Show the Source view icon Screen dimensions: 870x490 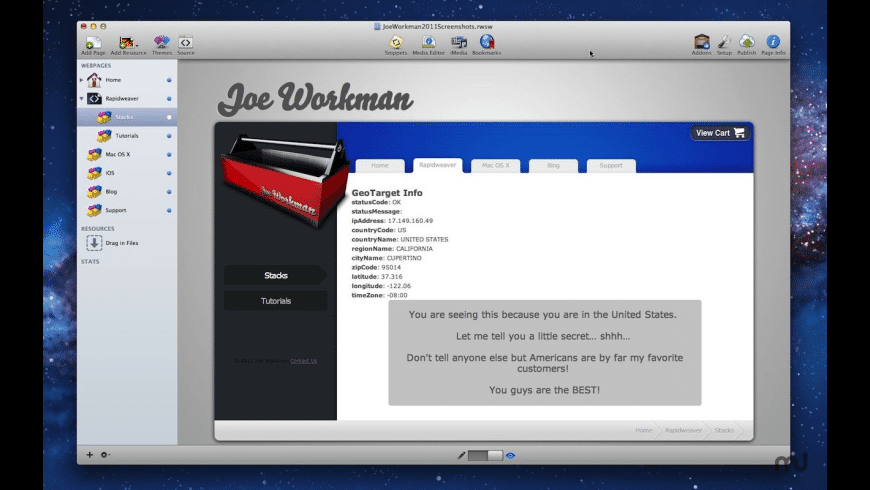[x=185, y=45]
